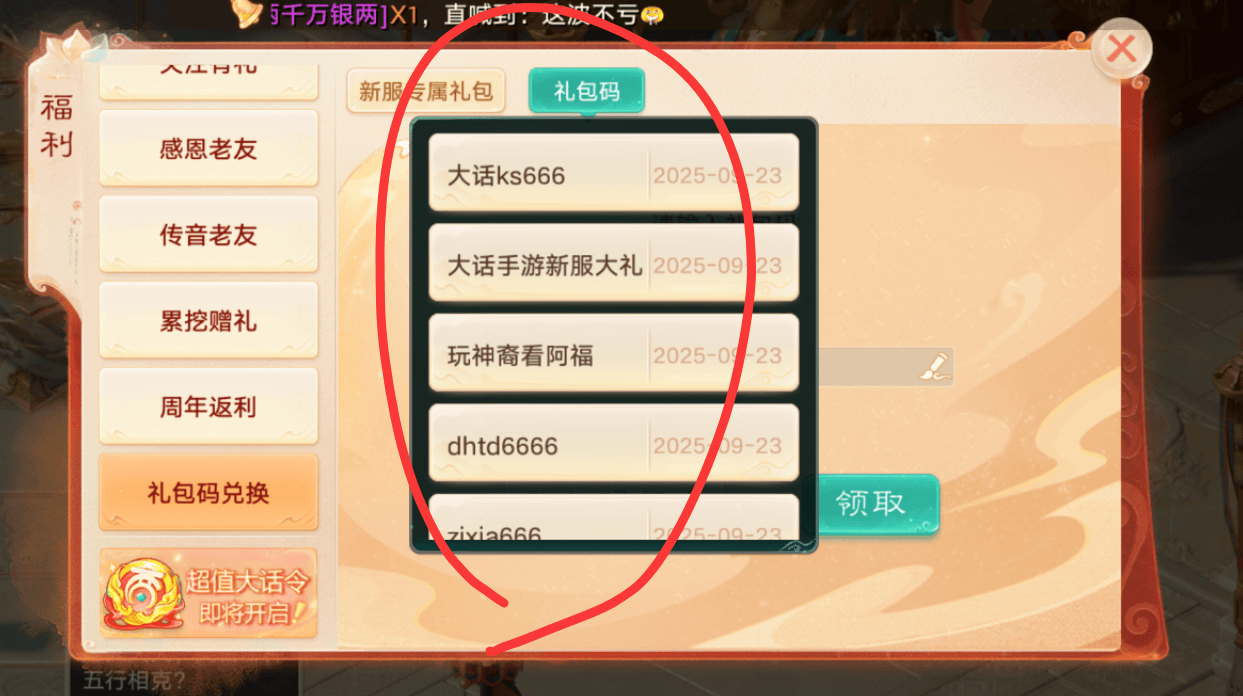The image size is (1243, 696).
Task: Pick the dhtd6666 gift code entry
Action: 614,443
